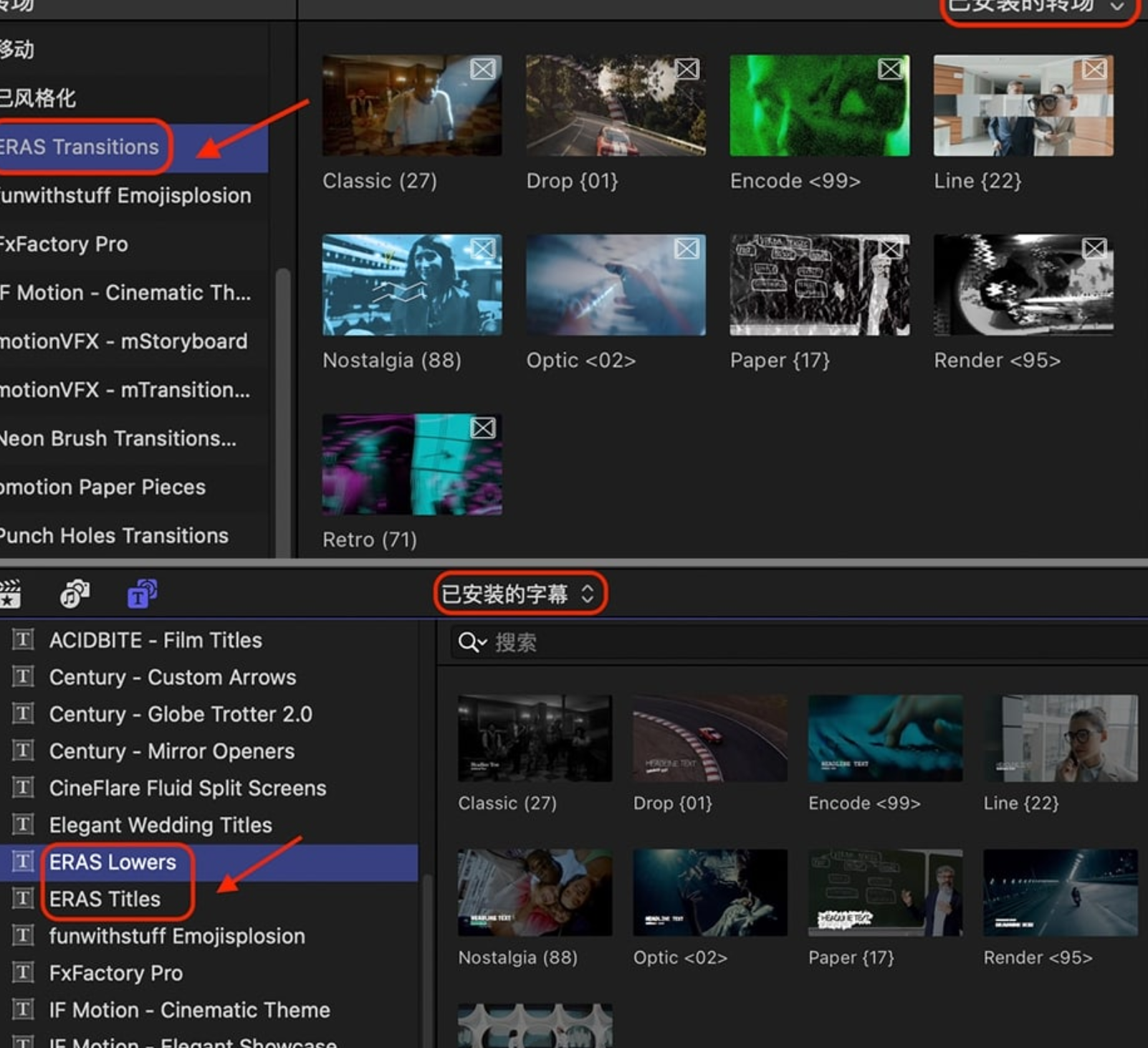Select the Drop {01} lower-third title thumbnail
1148x1048 pixels.
pyautogui.click(x=710, y=738)
